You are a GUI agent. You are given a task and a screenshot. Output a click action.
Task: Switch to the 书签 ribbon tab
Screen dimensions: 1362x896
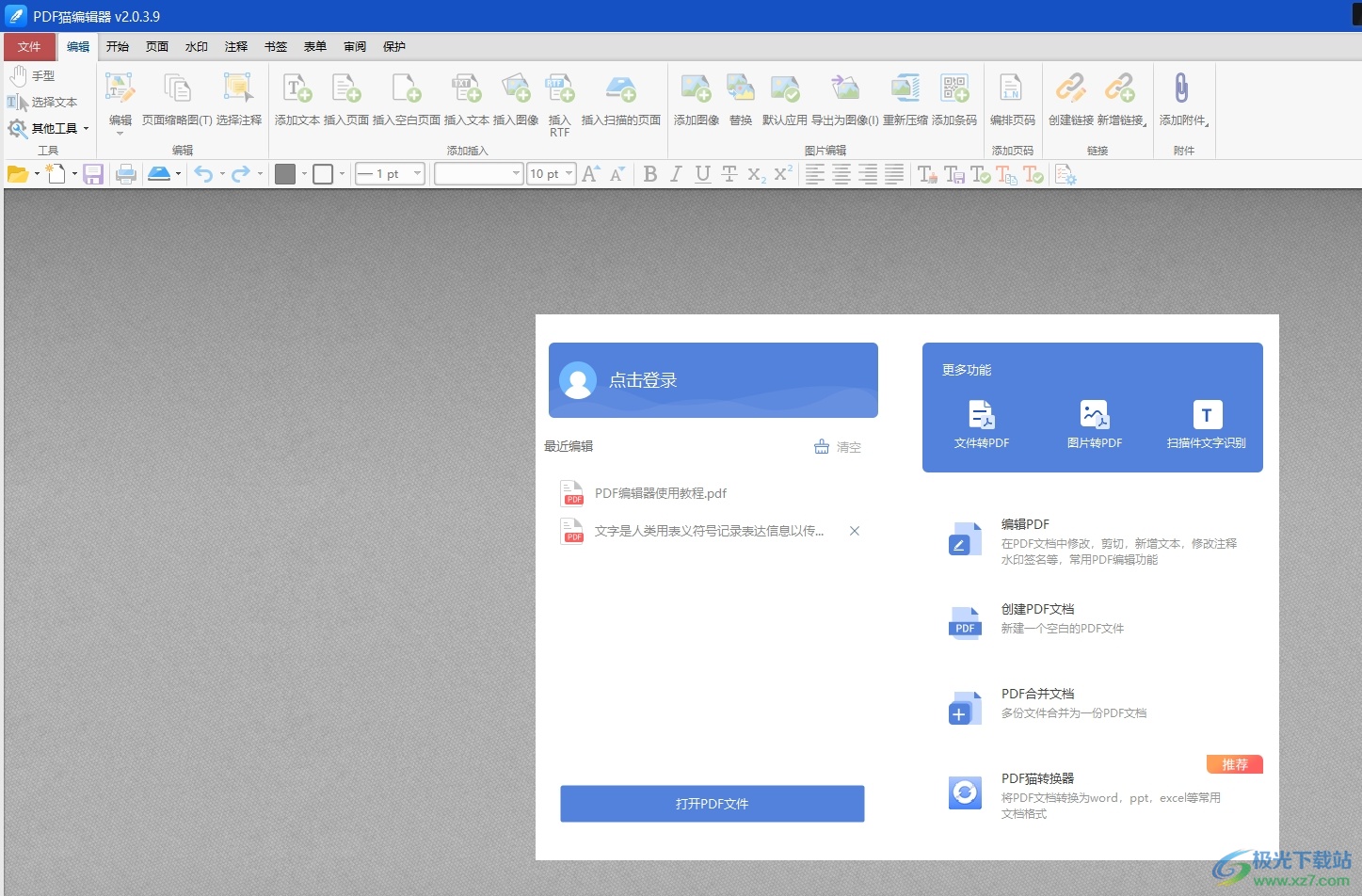coord(276,47)
